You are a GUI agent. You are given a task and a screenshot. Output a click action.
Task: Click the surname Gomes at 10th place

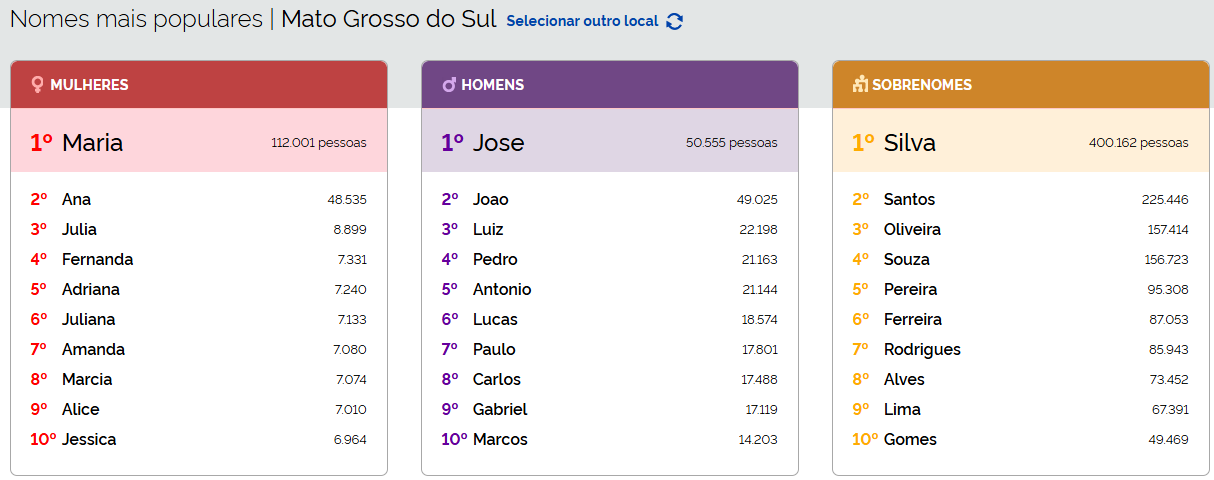910,439
